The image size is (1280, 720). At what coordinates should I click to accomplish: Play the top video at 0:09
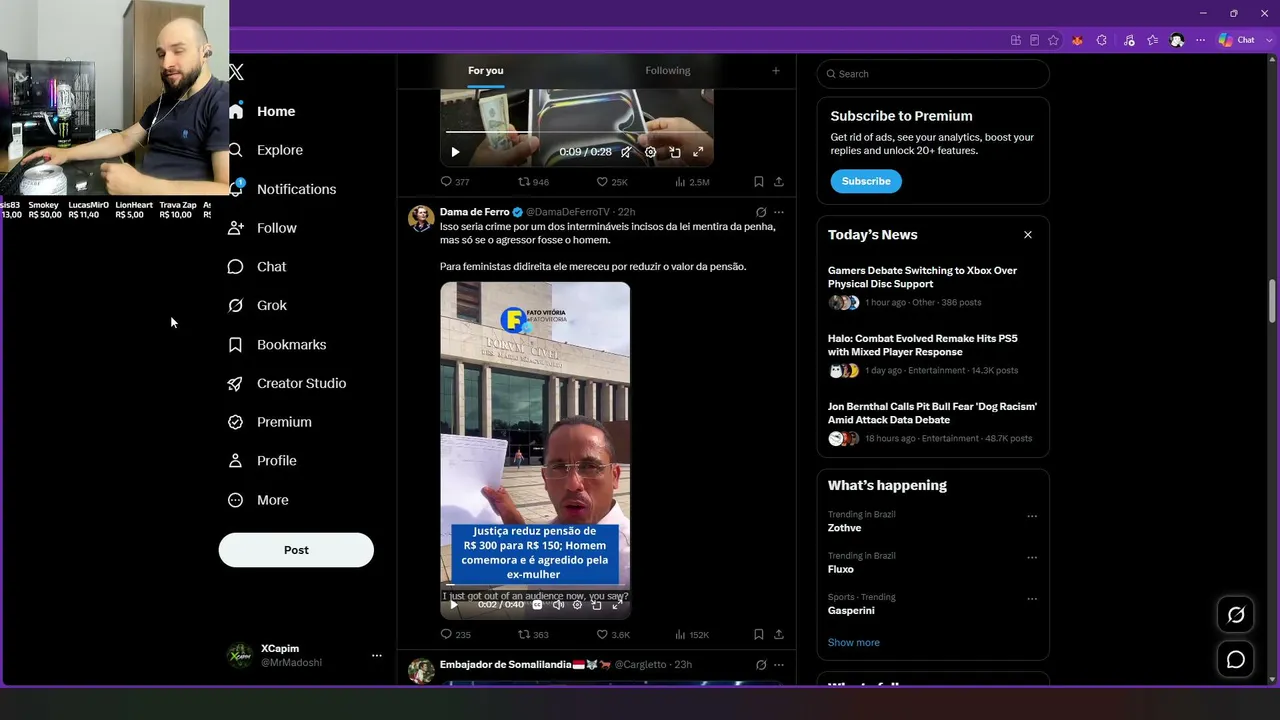click(x=455, y=152)
